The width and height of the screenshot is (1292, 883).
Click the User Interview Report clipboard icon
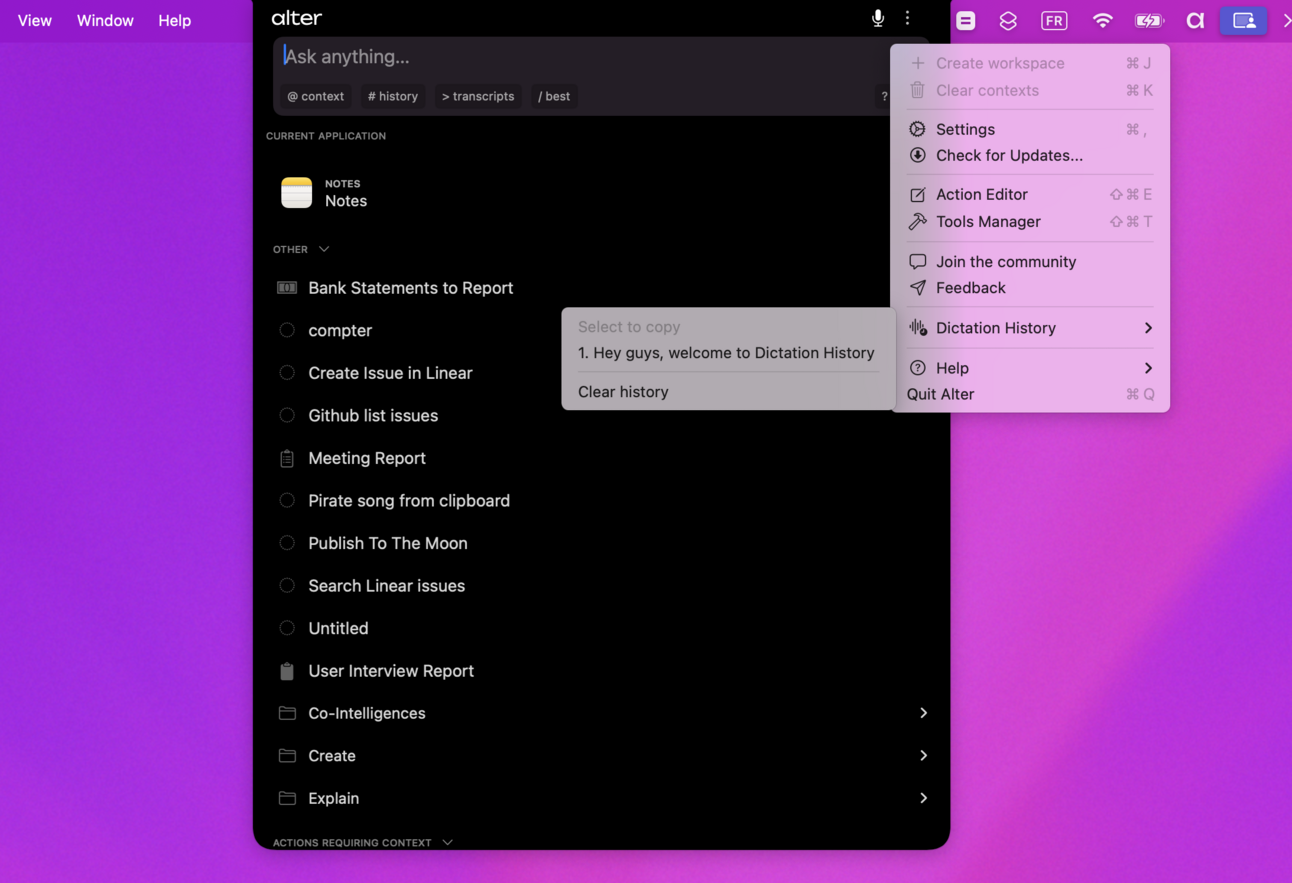pos(287,671)
